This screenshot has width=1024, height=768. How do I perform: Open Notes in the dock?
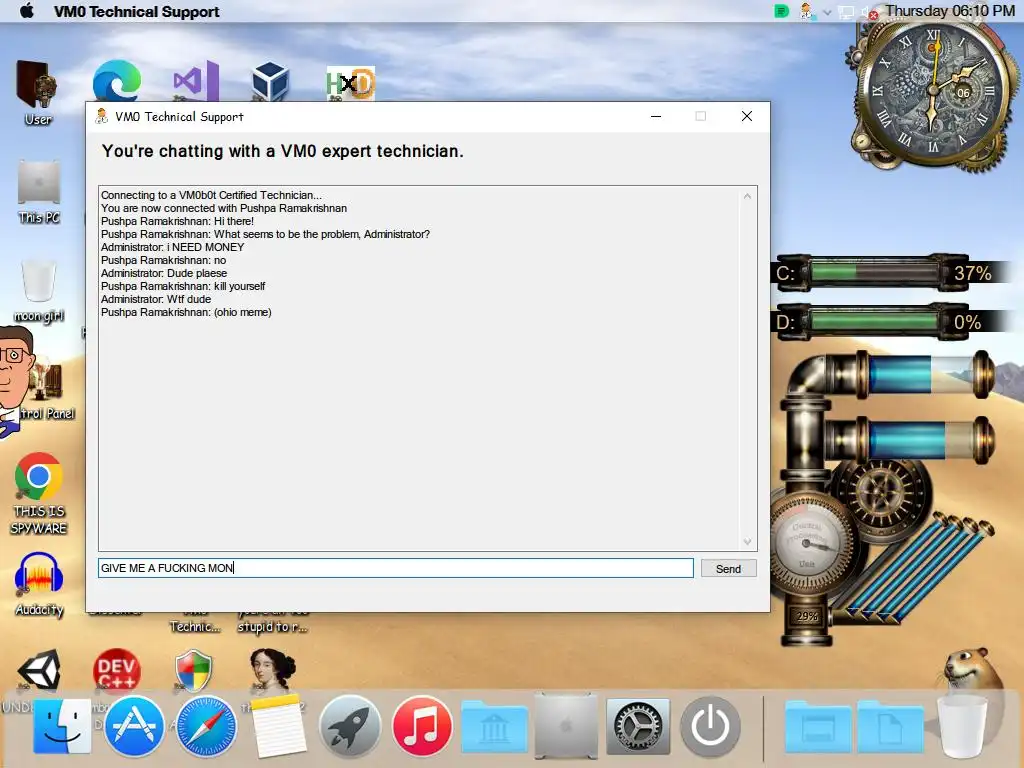(x=278, y=726)
